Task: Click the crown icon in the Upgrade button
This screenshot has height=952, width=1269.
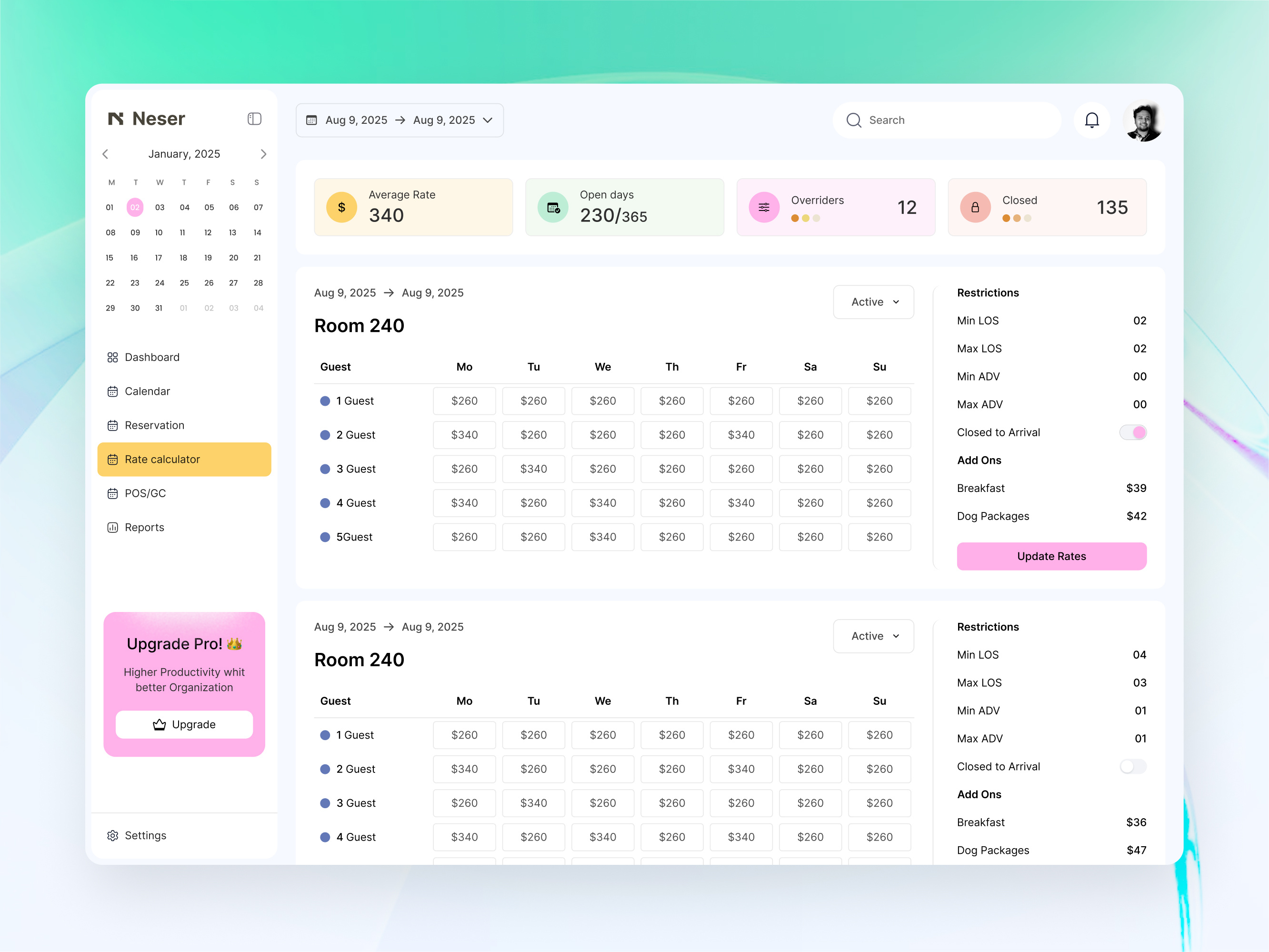Action: (159, 724)
